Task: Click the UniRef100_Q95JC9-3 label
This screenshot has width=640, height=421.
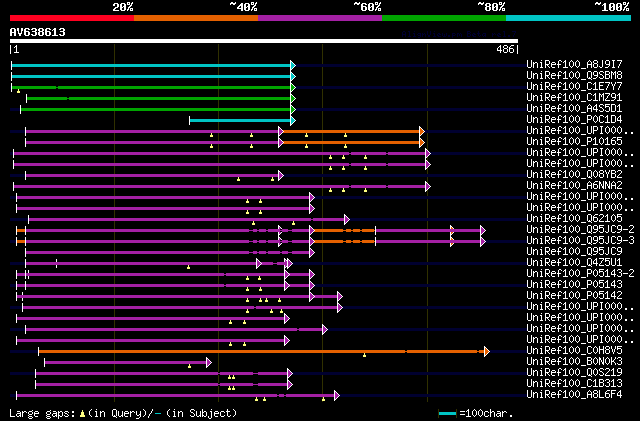Action: [x=580, y=241]
